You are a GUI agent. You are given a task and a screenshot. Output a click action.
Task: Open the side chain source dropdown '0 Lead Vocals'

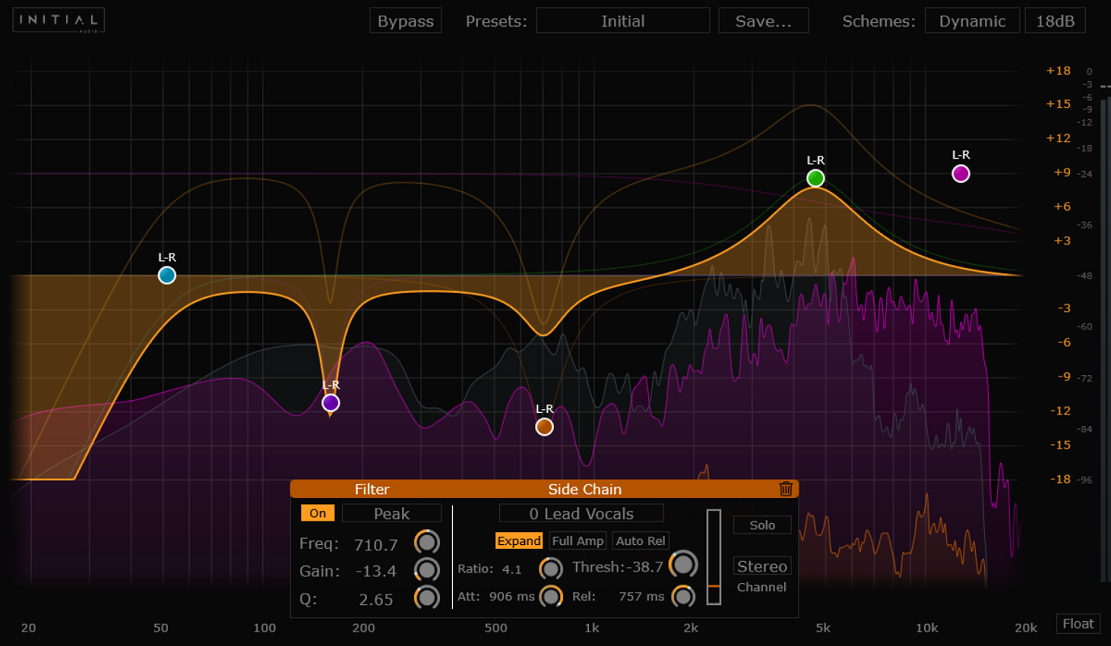(x=581, y=513)
